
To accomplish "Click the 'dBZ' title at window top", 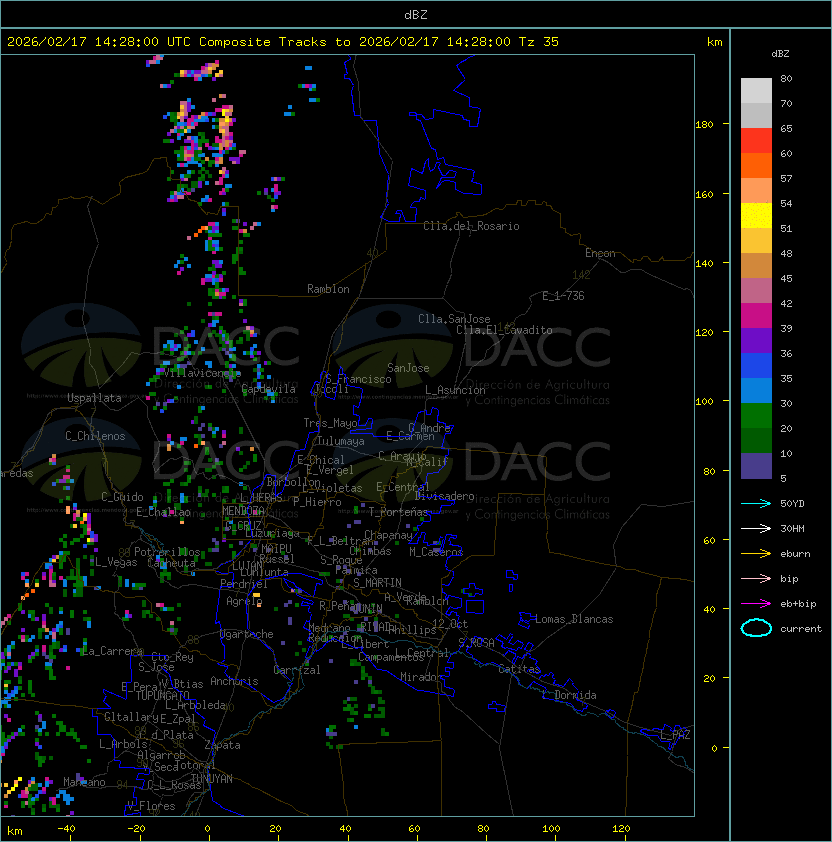I will point(416,14).
